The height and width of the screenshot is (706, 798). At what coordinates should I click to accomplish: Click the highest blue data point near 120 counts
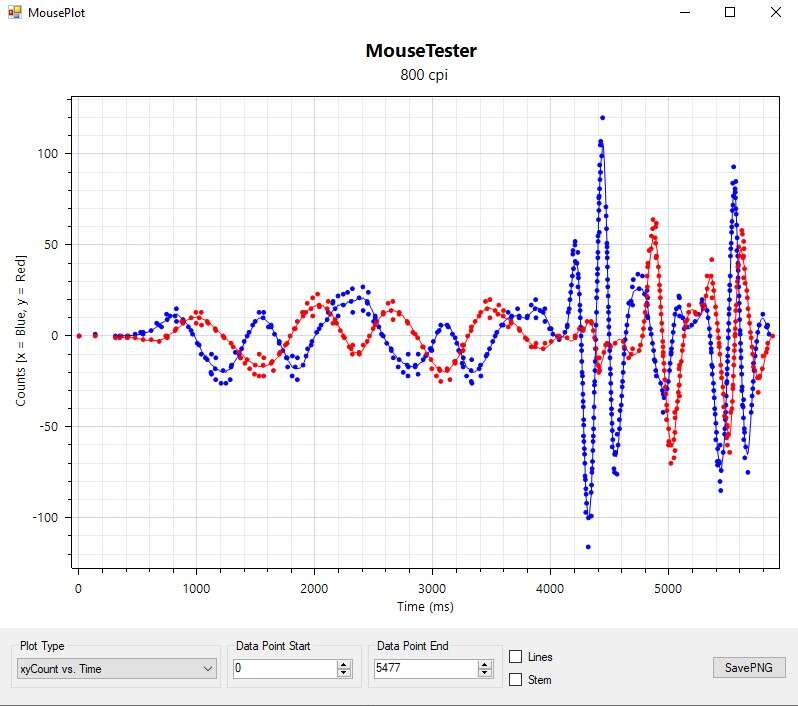(x=602, y=118)
